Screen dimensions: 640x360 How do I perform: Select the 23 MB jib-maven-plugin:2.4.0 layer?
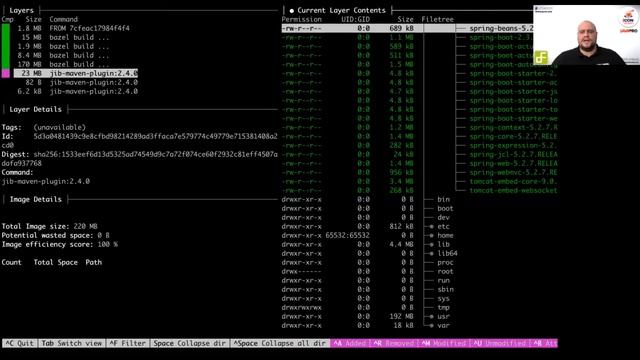coord(76,73)
